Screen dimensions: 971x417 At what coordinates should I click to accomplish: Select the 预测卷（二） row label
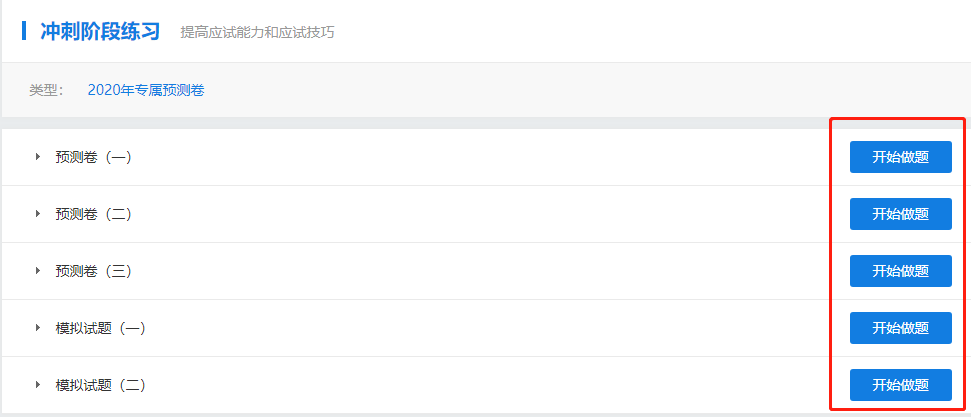point(93,214)
